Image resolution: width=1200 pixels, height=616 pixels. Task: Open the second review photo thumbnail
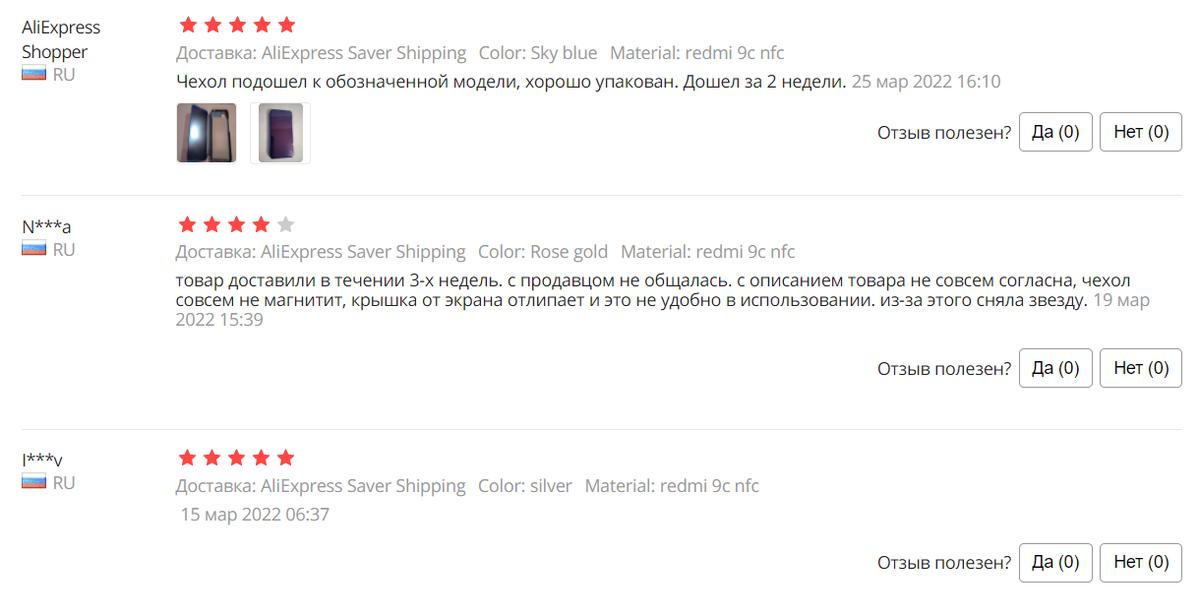(280, 133)
